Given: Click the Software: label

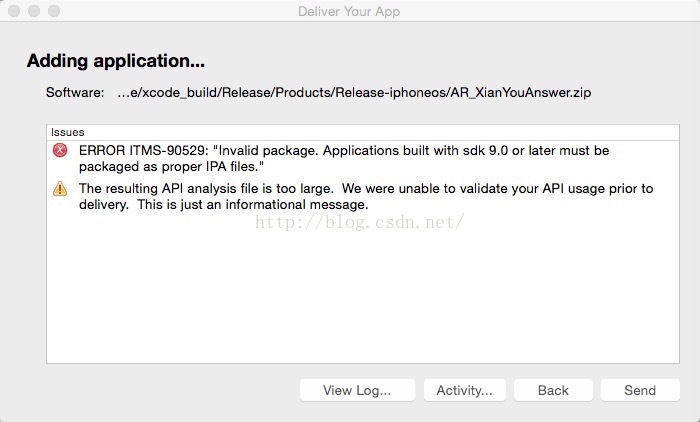Looking at the screenshot, I should click(75, 92).
